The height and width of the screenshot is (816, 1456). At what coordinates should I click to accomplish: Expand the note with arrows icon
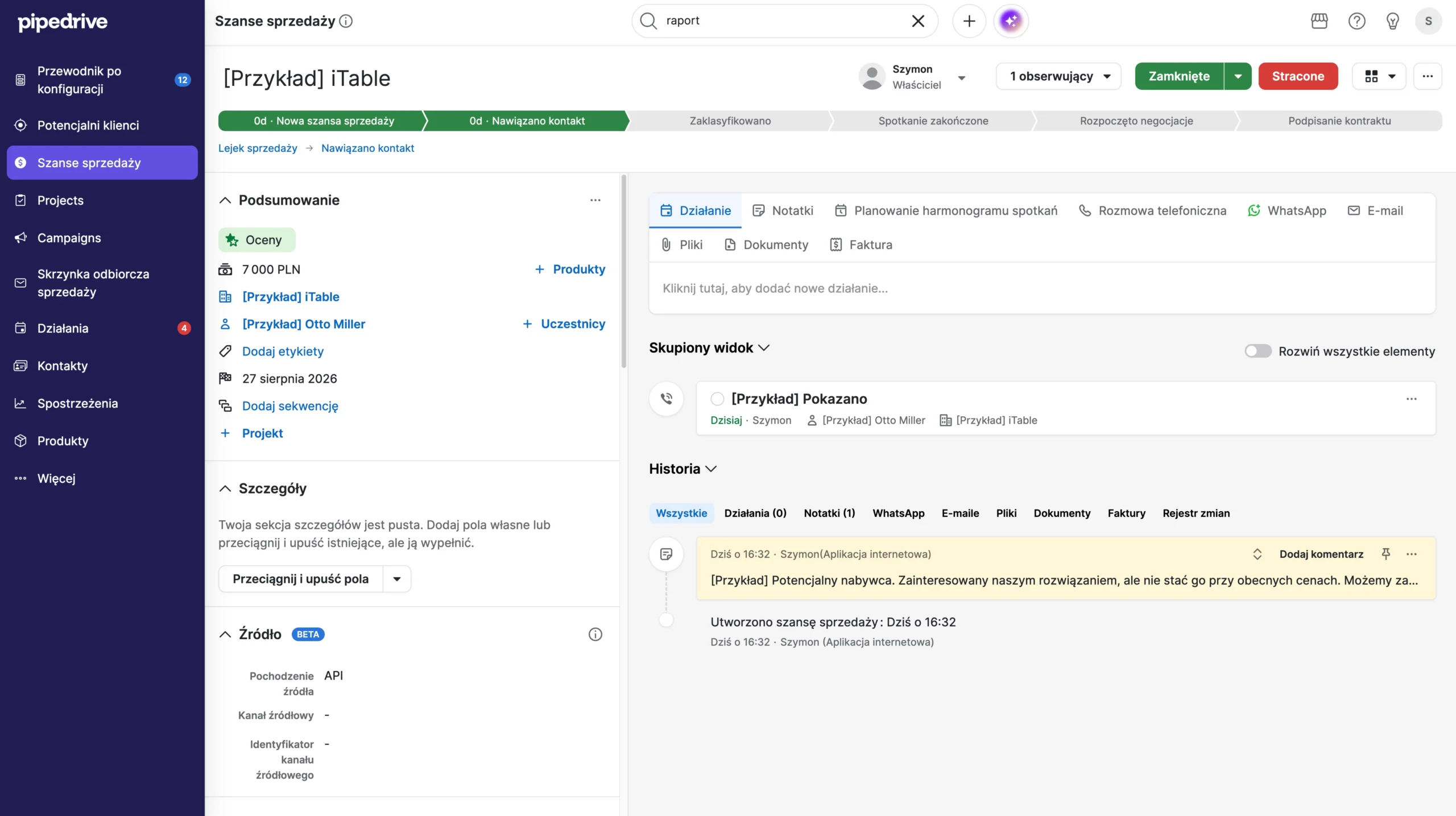tap(1257, 554)
